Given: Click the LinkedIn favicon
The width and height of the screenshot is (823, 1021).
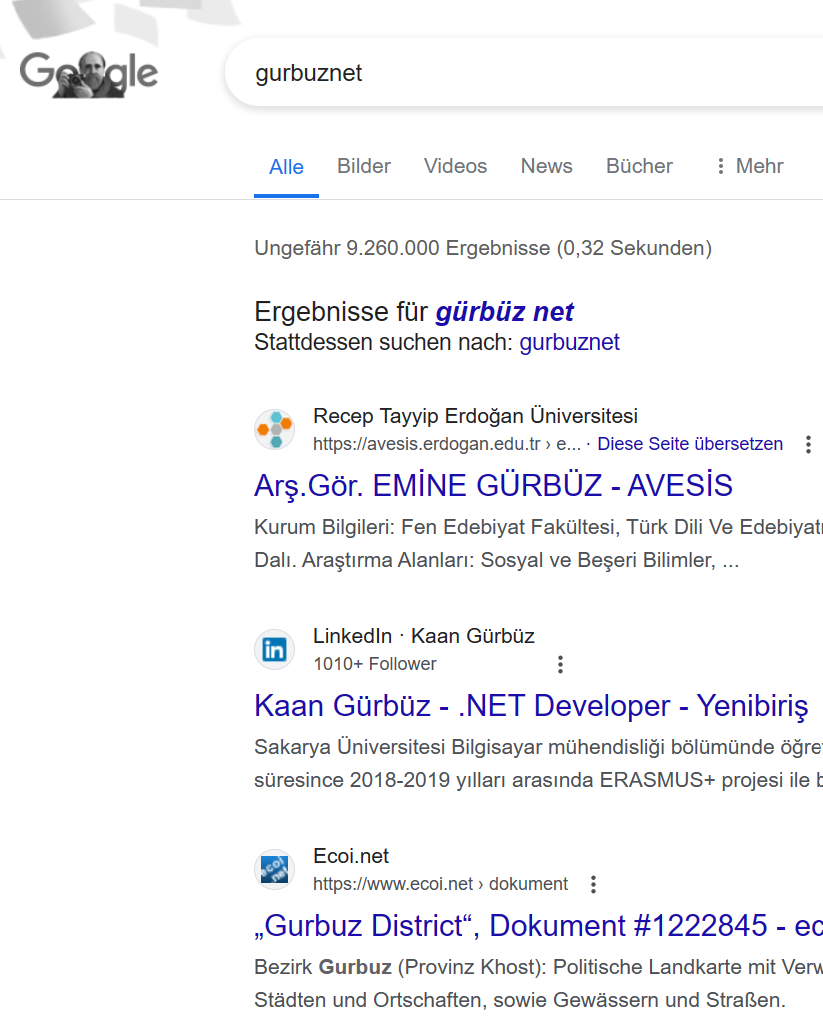Looking at the screenshot, I should point(275,650).
